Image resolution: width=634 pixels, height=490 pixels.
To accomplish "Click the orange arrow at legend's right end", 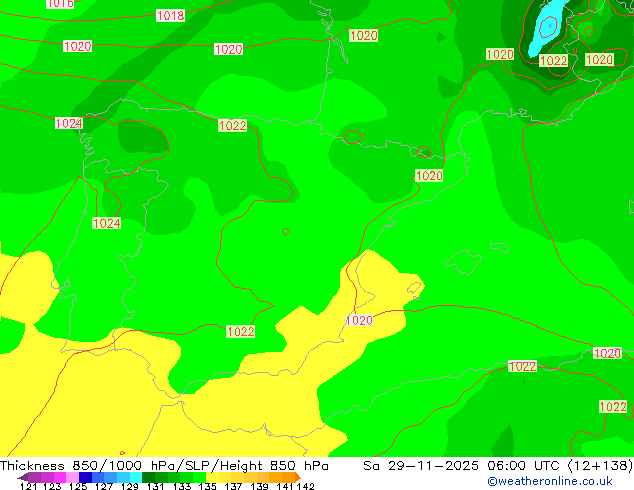I will pos(298,477).
